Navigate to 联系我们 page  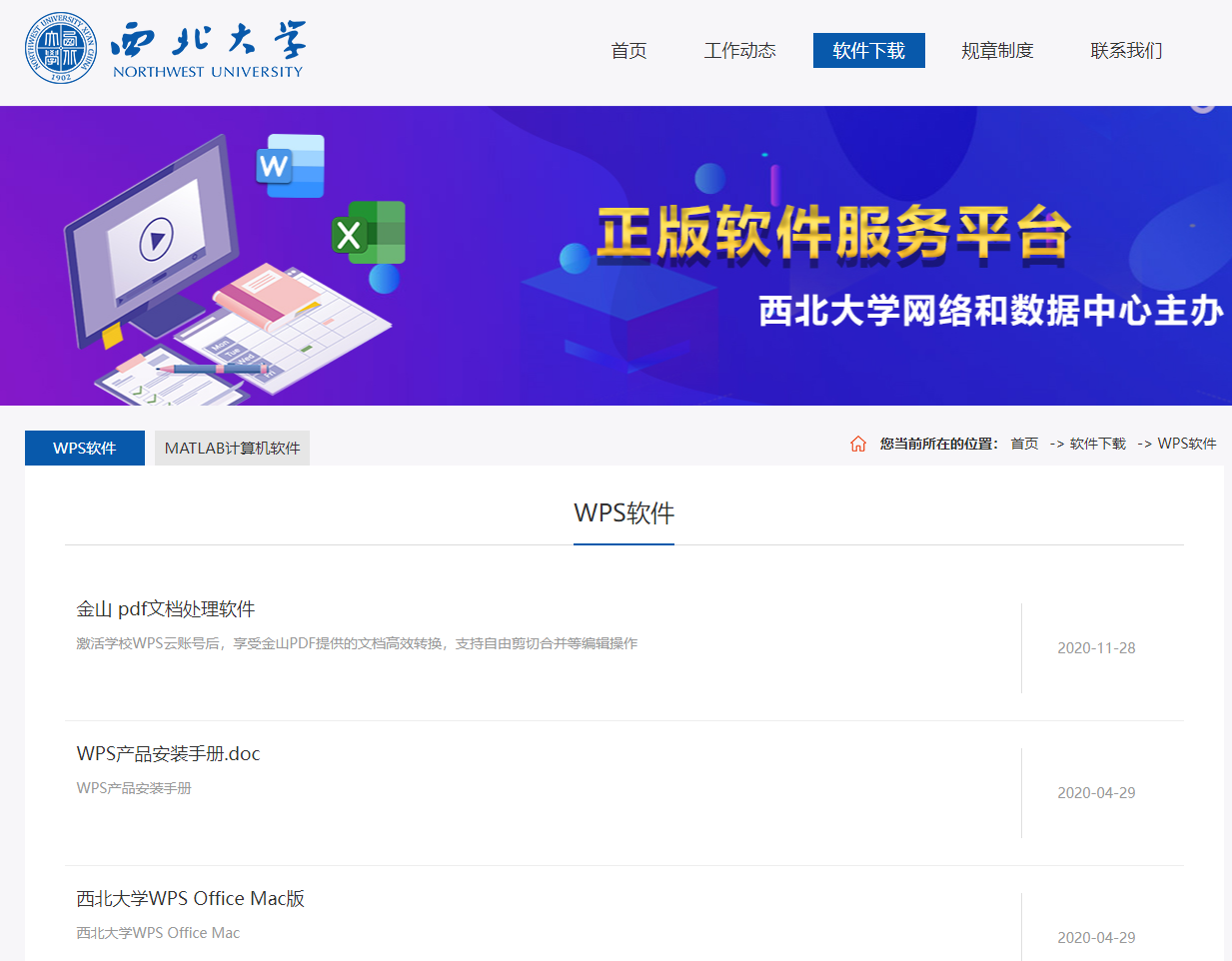coord(1126,51)
